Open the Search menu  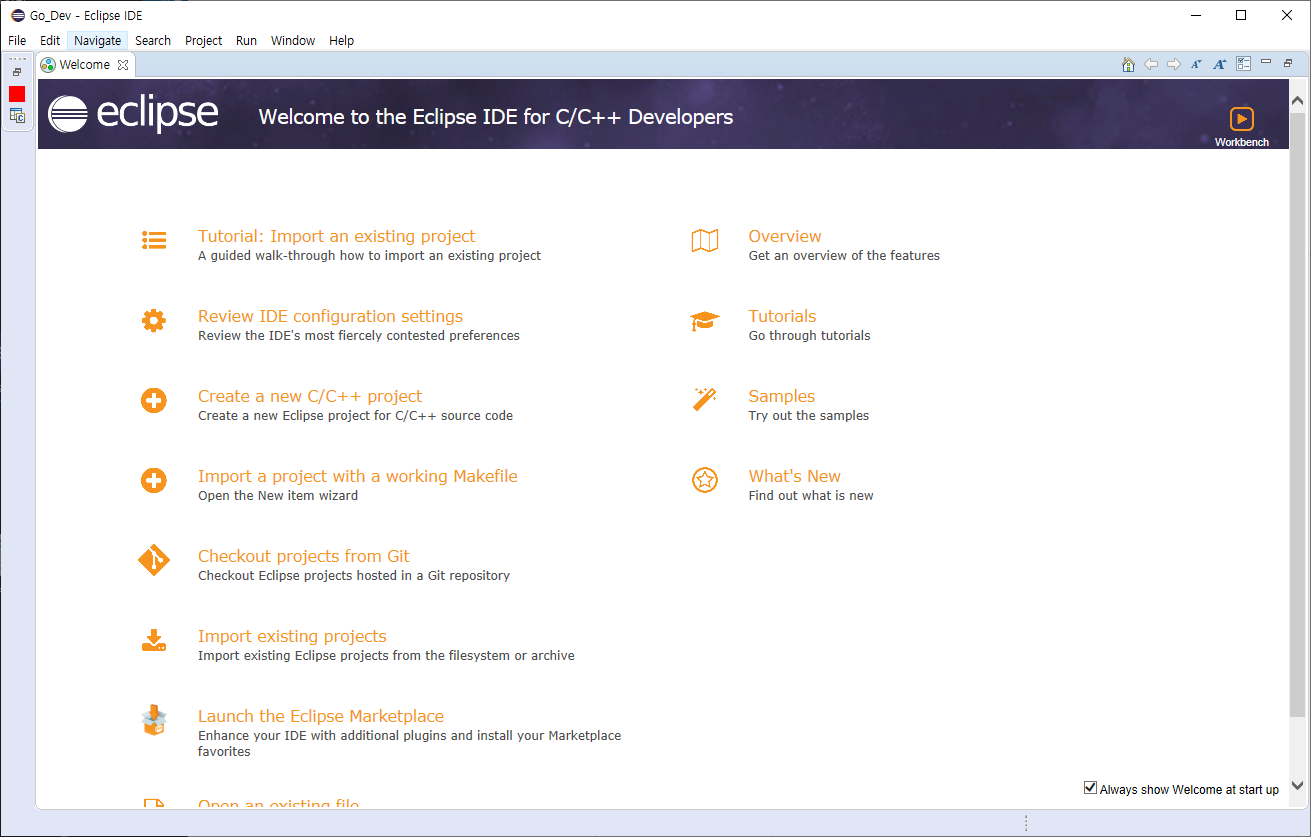coord(153,41)
